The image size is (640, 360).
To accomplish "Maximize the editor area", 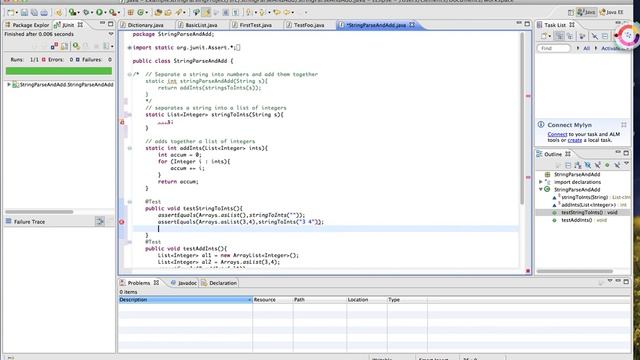I will point(527,24).
